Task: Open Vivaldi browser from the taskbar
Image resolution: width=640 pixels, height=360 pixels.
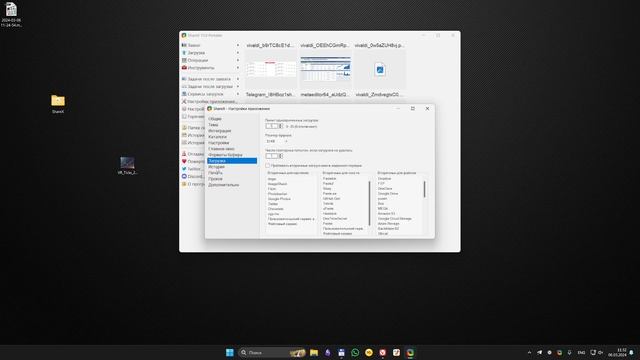Action: tap(382, 353)
